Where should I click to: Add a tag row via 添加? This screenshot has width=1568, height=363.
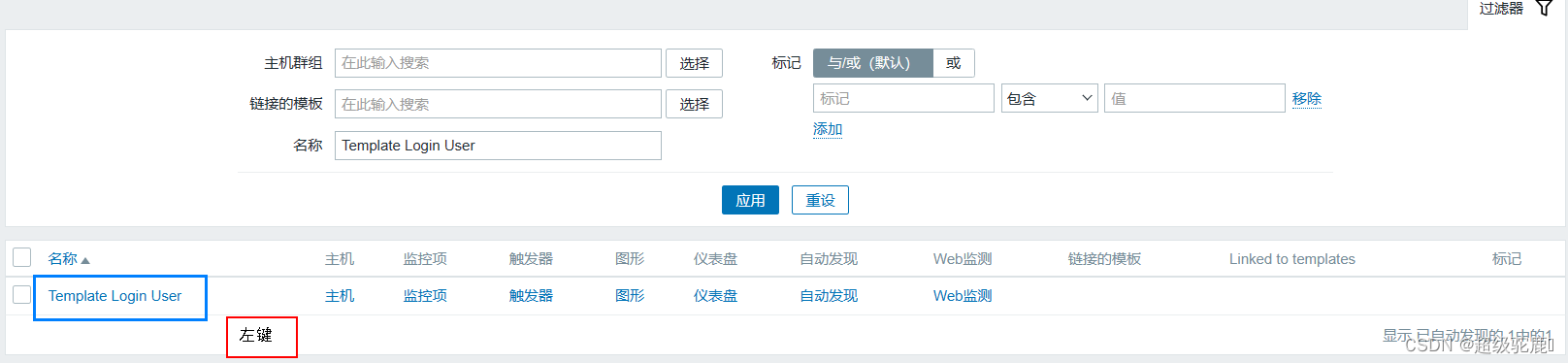[828, 129]
